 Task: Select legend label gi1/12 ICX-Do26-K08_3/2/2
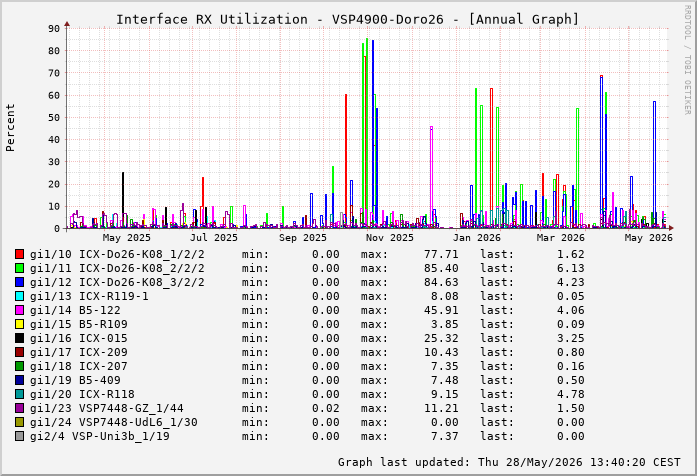coord(117,282)
